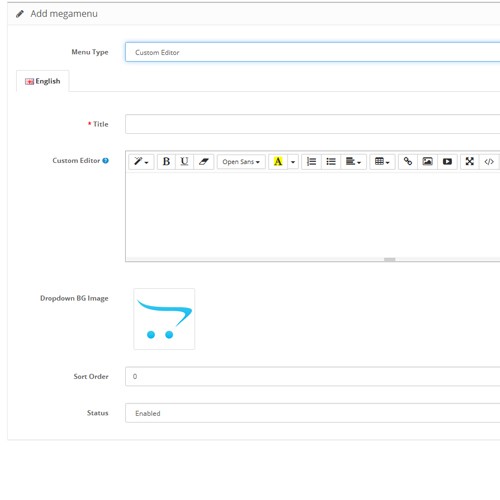Toggle bold formatting
The height and width of the screenshot is (500, 500).
coord(166,162)
